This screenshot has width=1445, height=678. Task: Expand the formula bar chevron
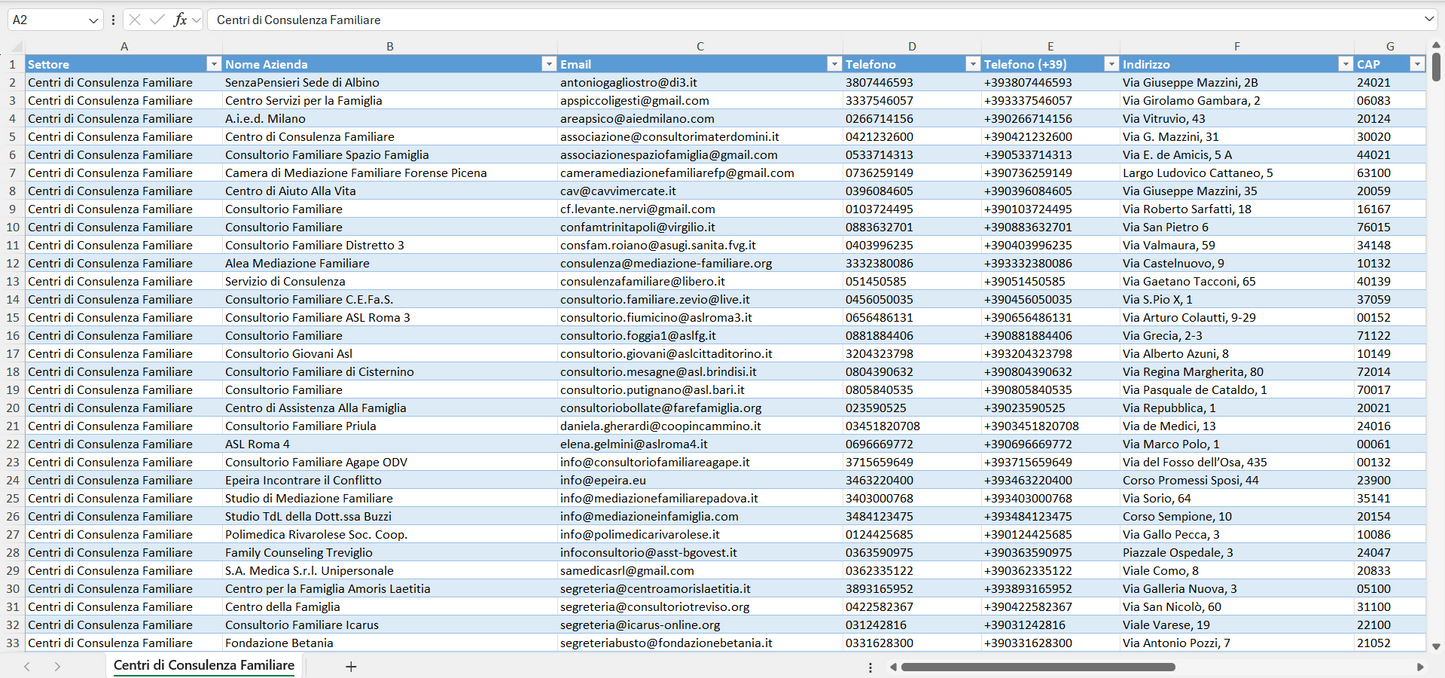click(1429, 20)
